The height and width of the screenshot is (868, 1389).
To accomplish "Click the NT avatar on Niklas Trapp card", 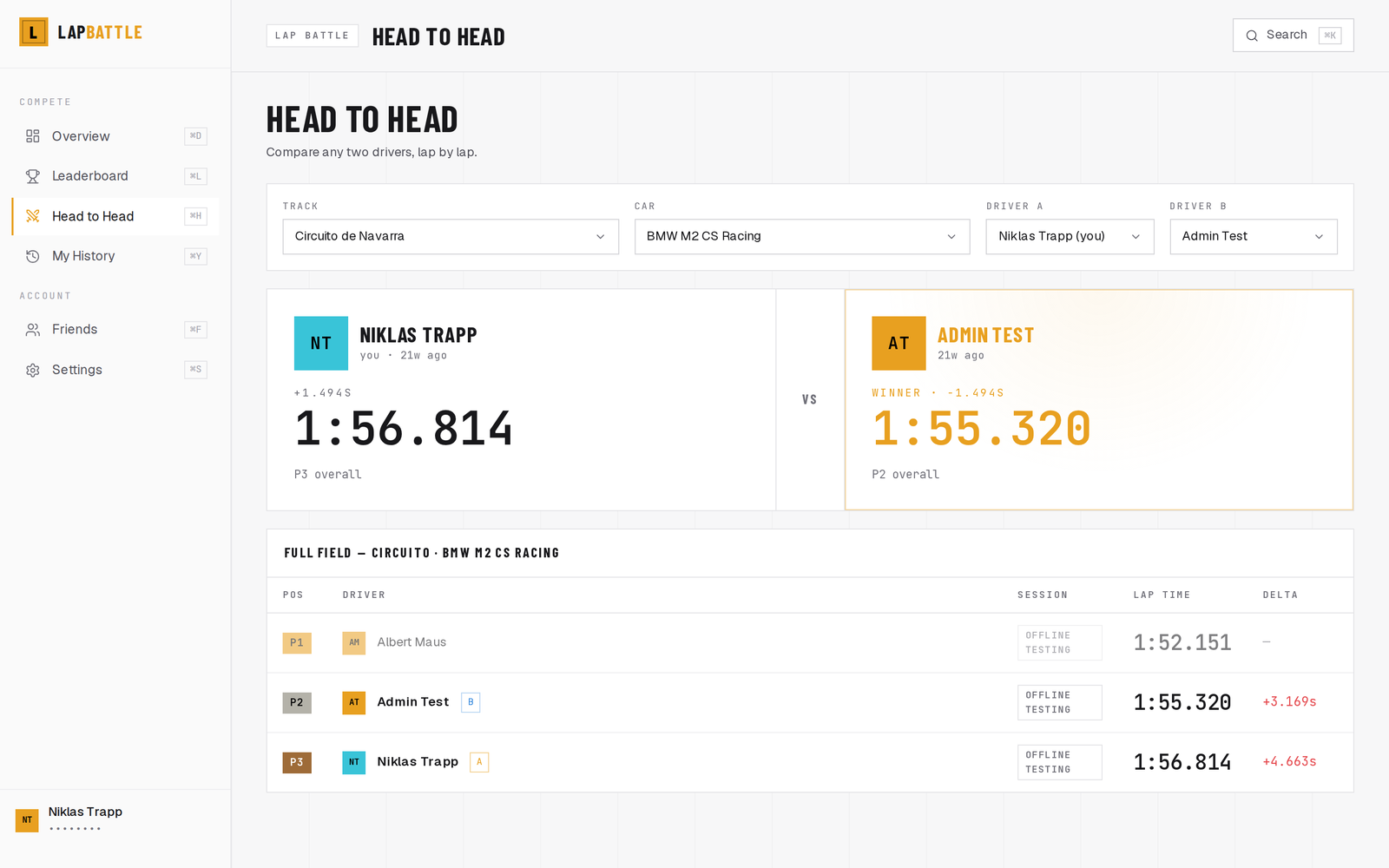I will coord(321,343).
